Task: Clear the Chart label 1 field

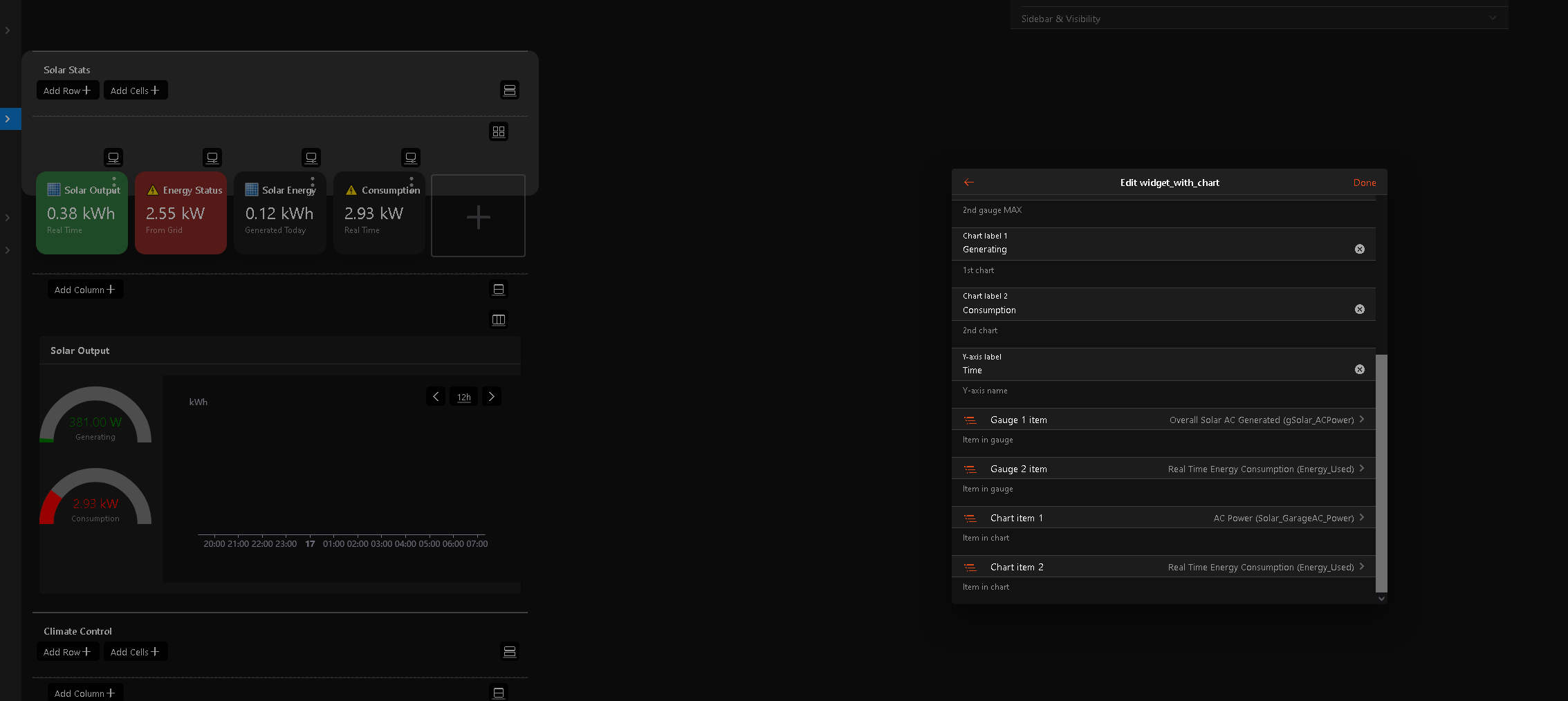Action: point(1359,249)
